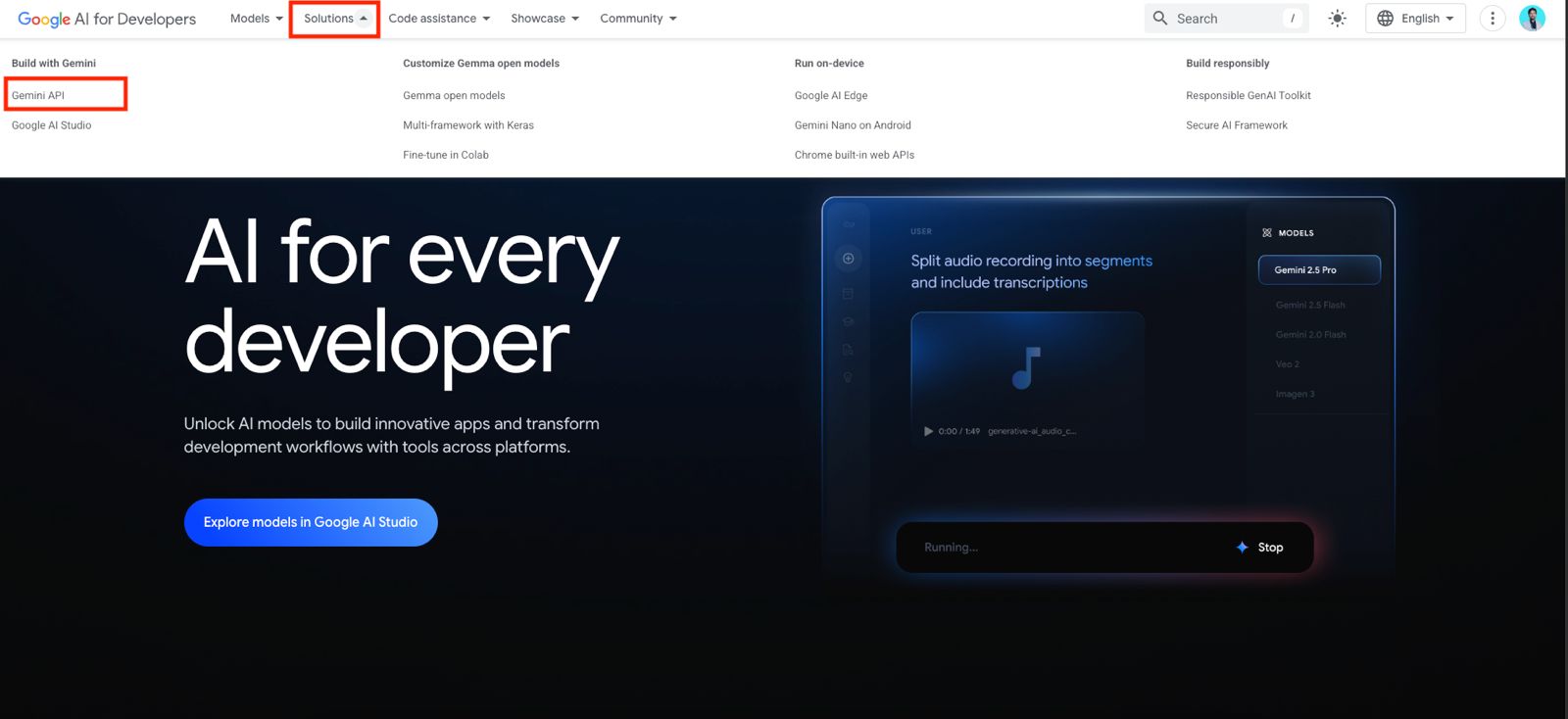Image resolution: width=1568 pixels, height=719 pixels.
Task: Open the user profile avatar
Action: pyautogui.click(x=1533, y=18)
